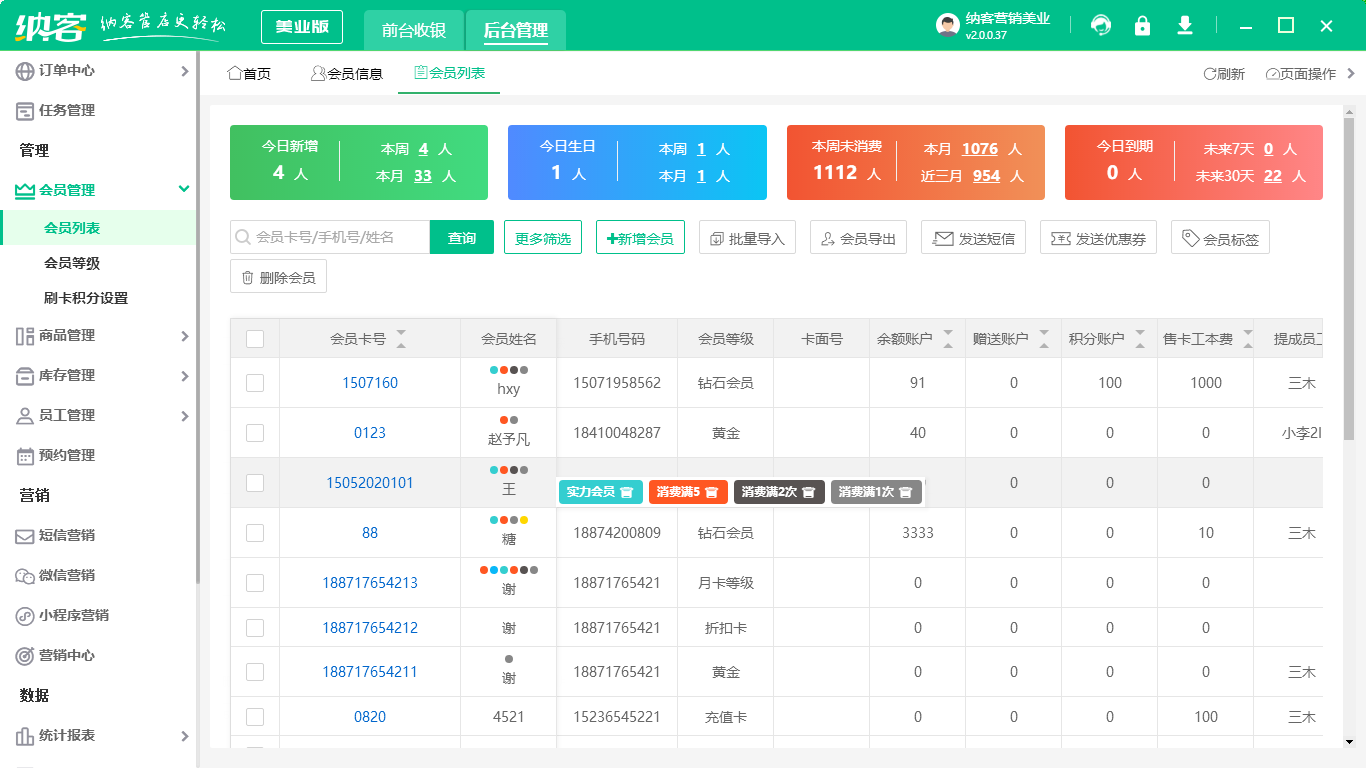Open the 会员信息 tab
This screenshot has width=1366, height=768.
(347, 74)
